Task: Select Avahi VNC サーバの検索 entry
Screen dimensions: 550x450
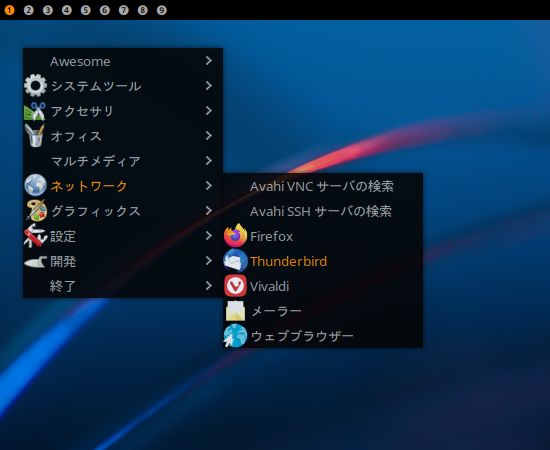Action: (x=322, y=186)
